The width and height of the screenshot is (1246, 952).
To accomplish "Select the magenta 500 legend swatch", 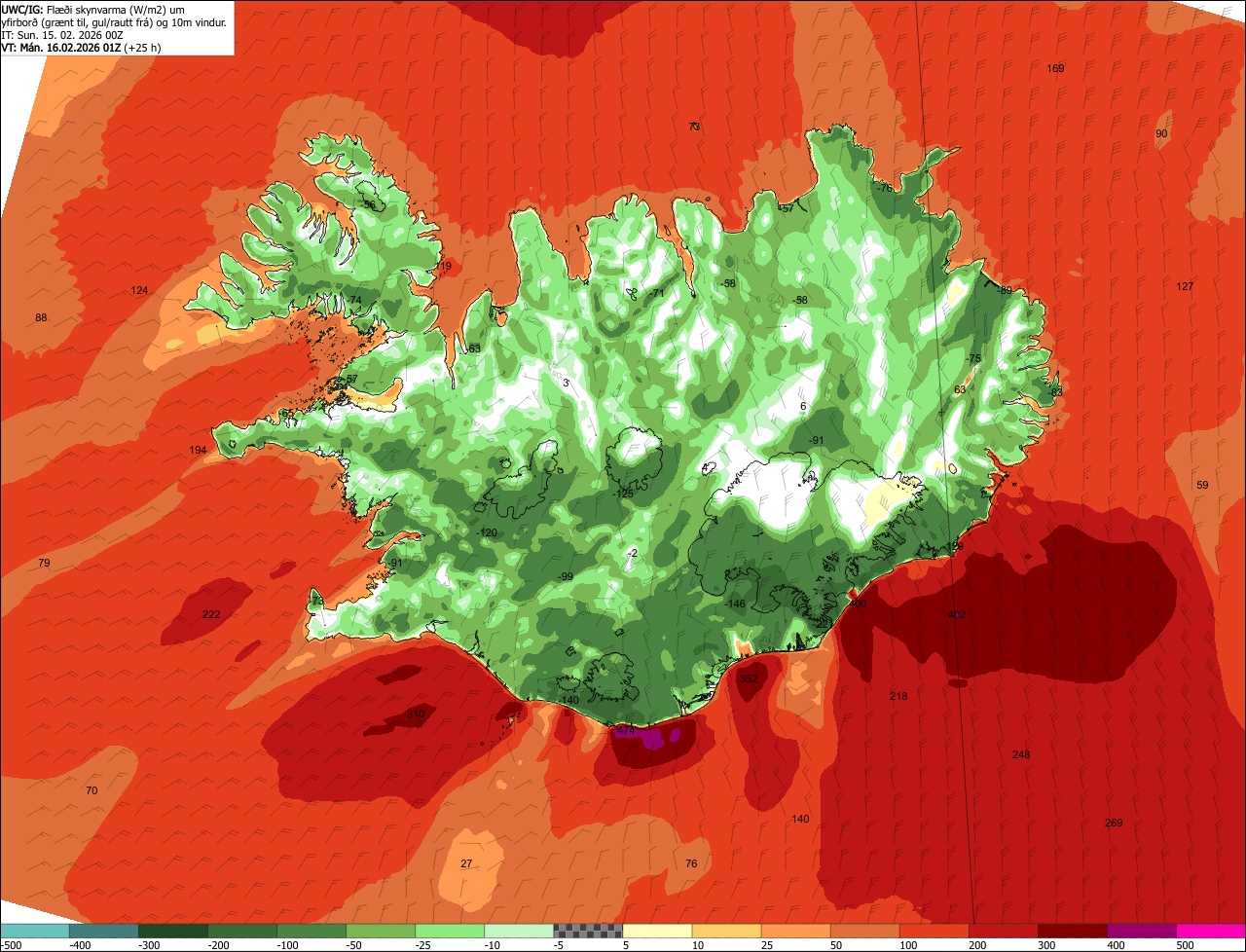I will coord(1211,931).
